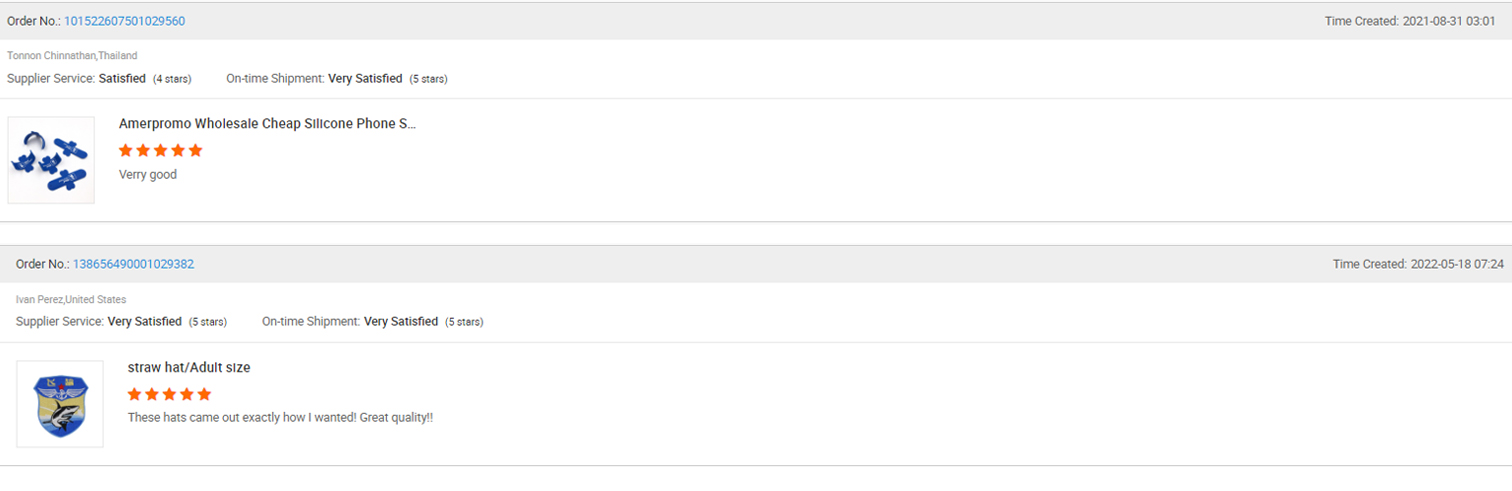Open Amerpromo Wholesale Cheap Silicone Phone product title
Viewport: 1512px width, 491px height.
267,124
